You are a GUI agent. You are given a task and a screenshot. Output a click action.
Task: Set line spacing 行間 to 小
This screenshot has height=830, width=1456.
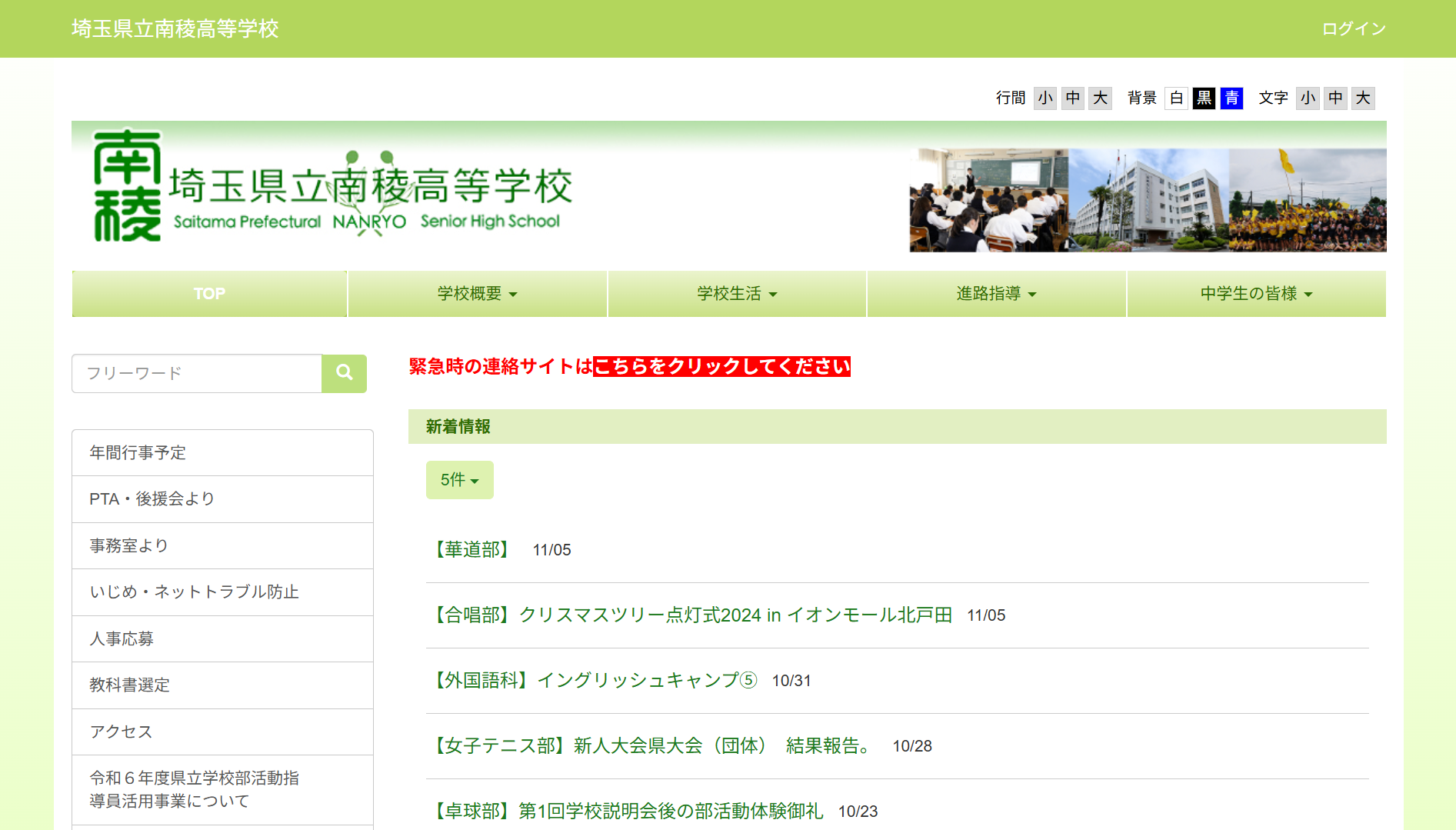(x=1045, y=98)
